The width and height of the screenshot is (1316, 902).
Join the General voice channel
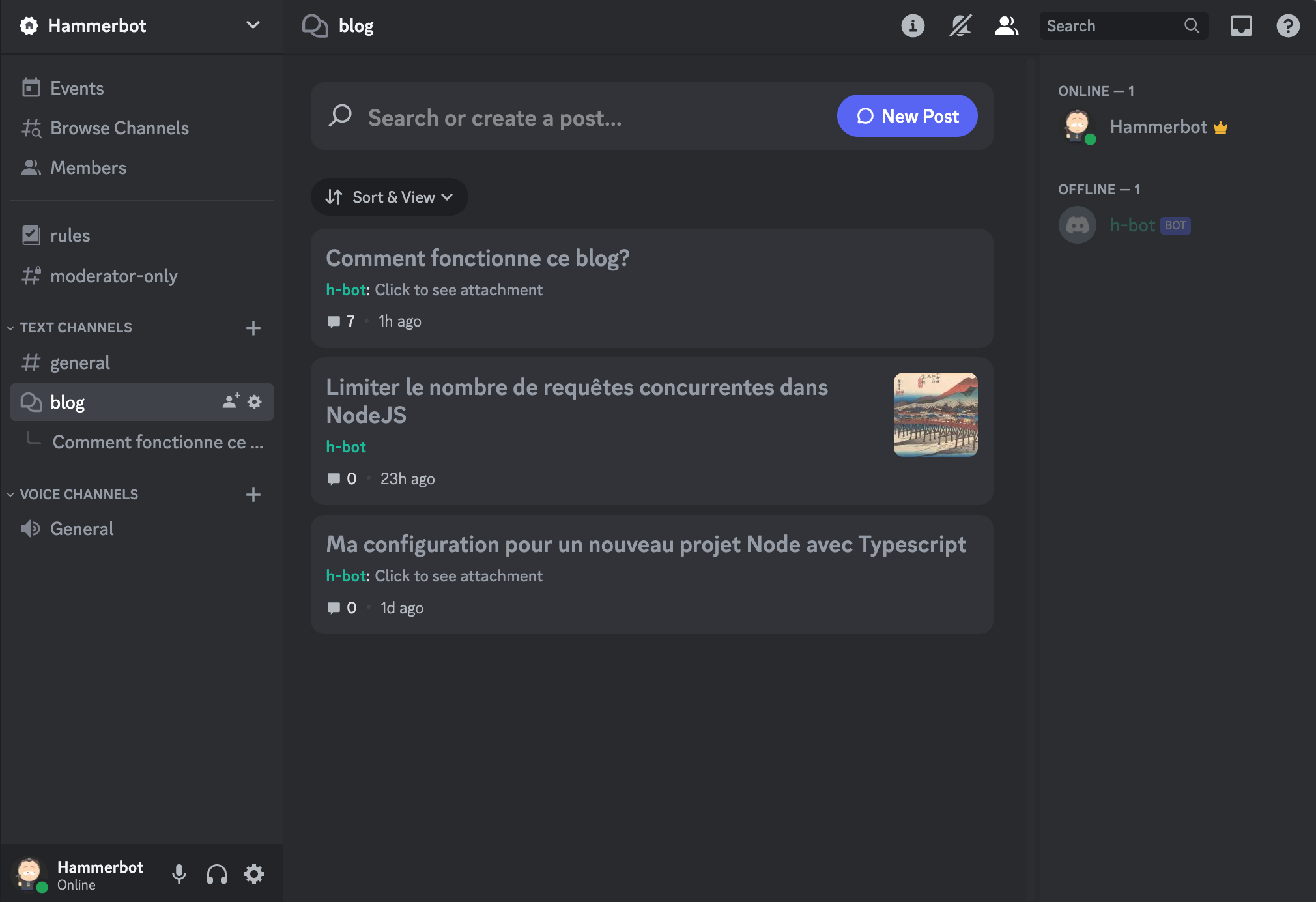(142, 529)
